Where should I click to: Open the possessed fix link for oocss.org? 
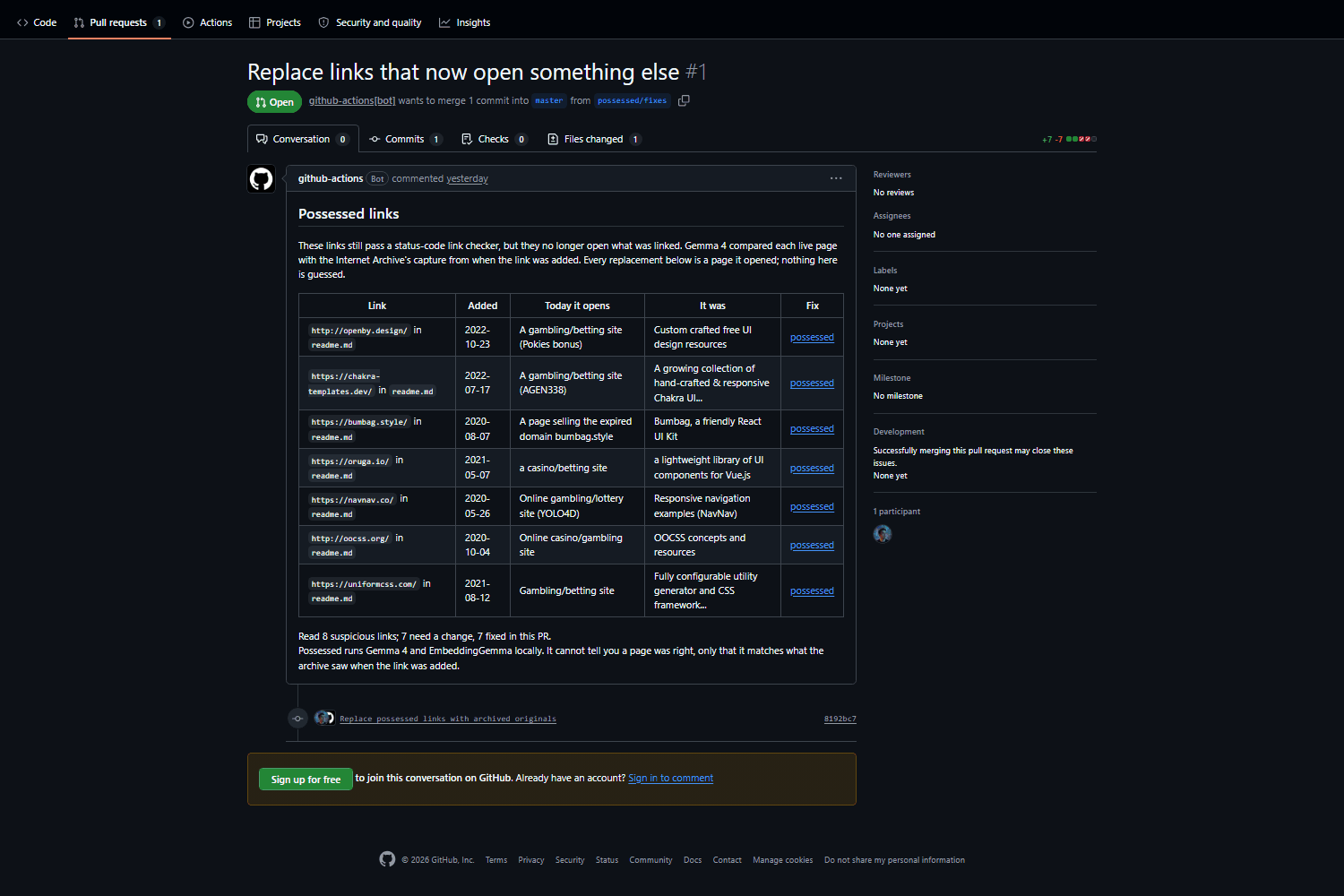(x=812, y=545)
